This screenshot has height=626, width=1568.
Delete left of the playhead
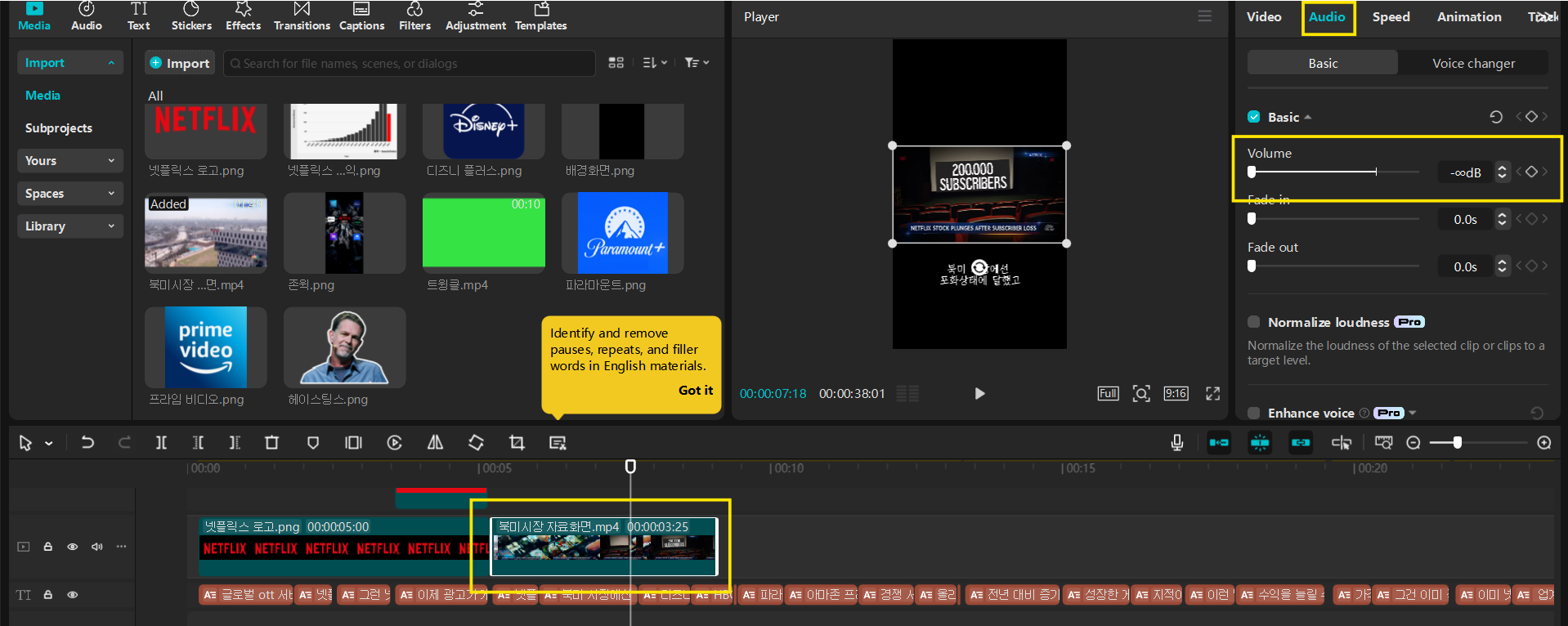pyautogui.click(x=198, y=442)
